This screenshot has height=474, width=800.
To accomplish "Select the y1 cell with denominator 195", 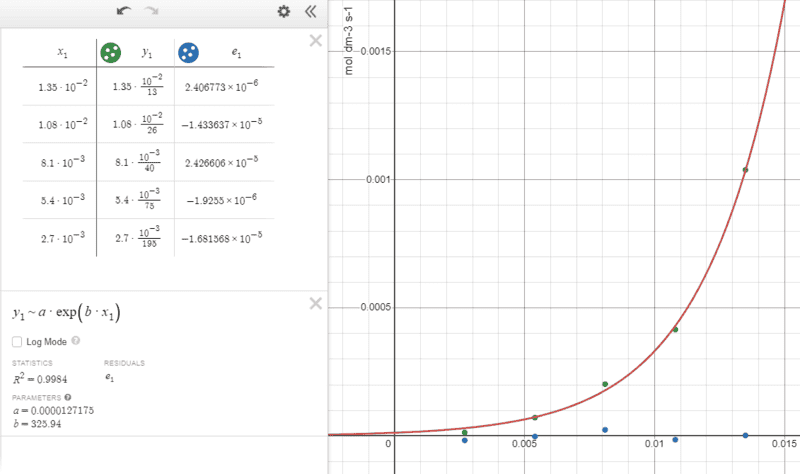I will pyautogui.click(x=136, y=238).
